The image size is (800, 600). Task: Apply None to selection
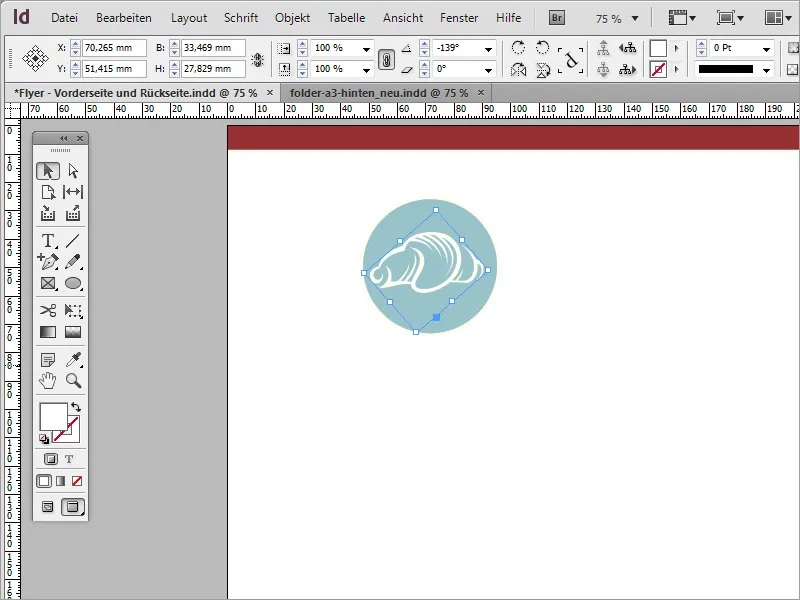click(77, 481)
